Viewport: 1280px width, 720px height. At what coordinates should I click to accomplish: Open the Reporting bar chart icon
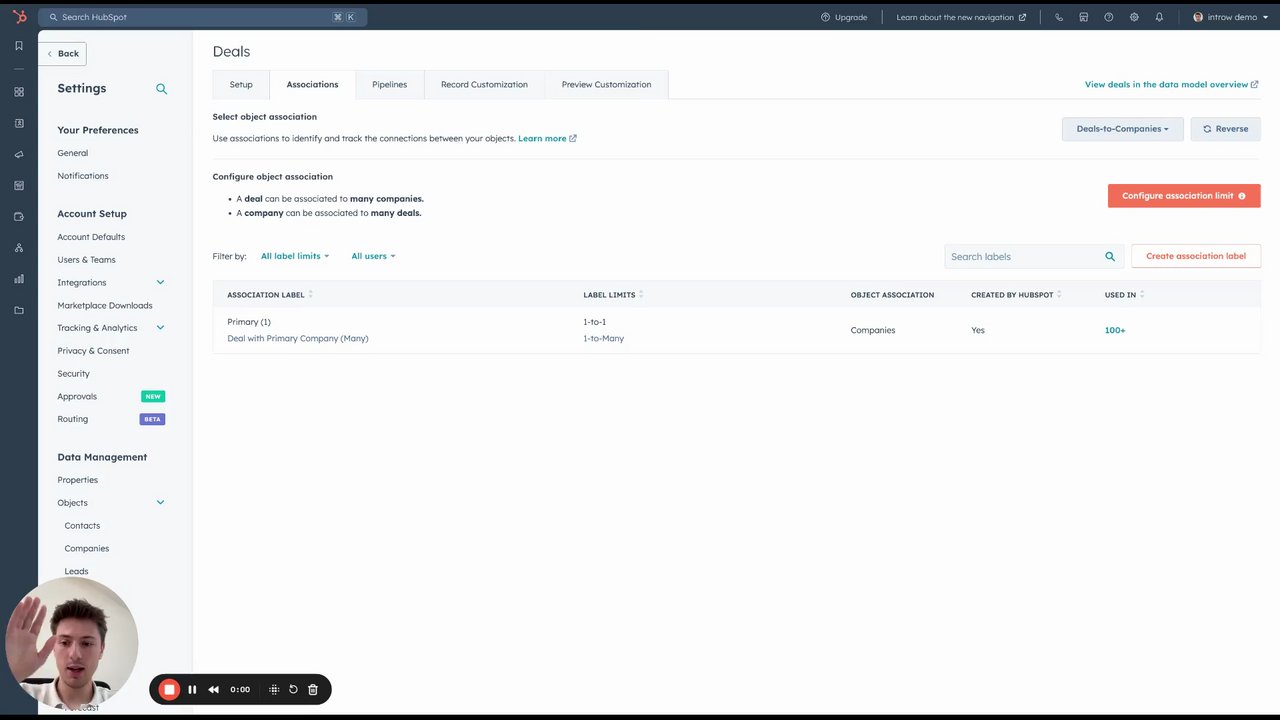coord(19,279)
